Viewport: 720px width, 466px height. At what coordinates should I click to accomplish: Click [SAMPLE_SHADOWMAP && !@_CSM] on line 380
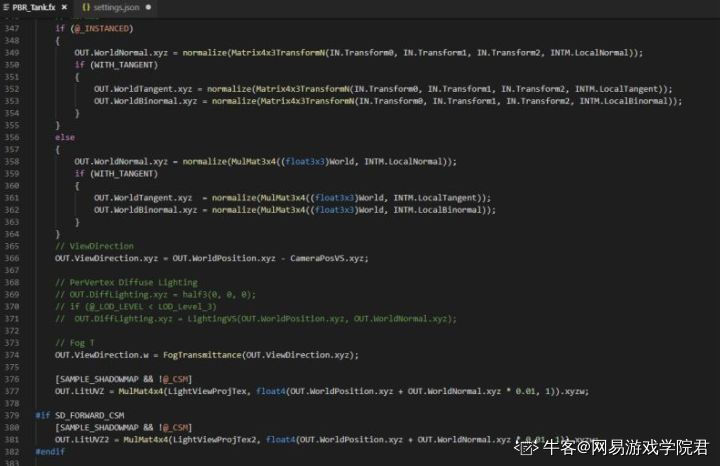(x=124, y=427)
